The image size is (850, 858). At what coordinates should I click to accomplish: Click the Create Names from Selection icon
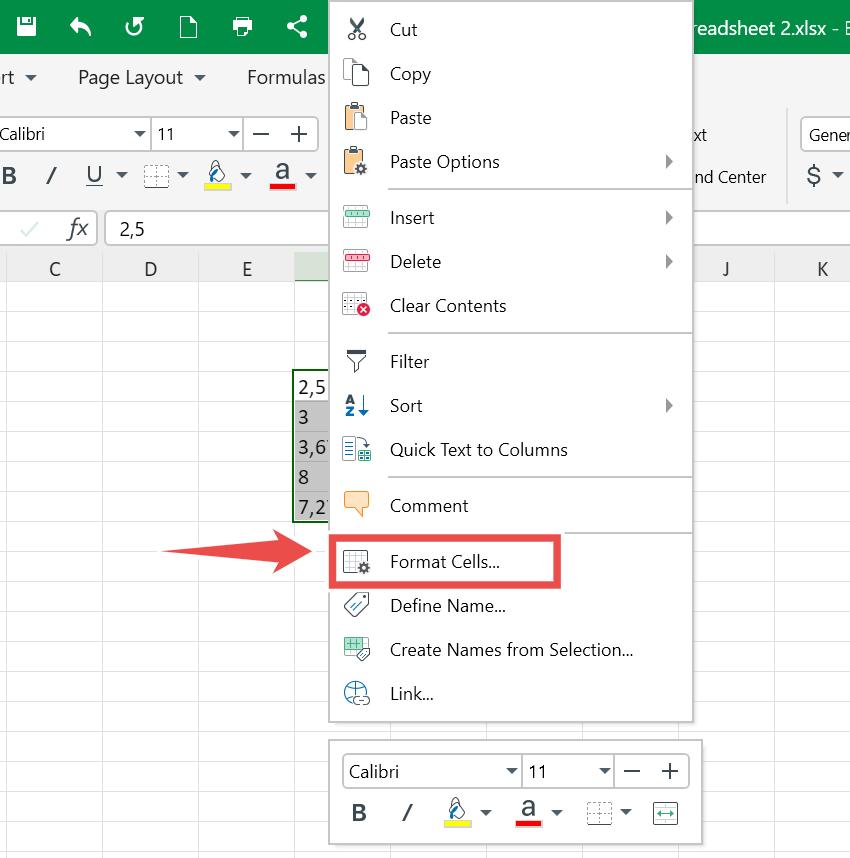(356, 649)
